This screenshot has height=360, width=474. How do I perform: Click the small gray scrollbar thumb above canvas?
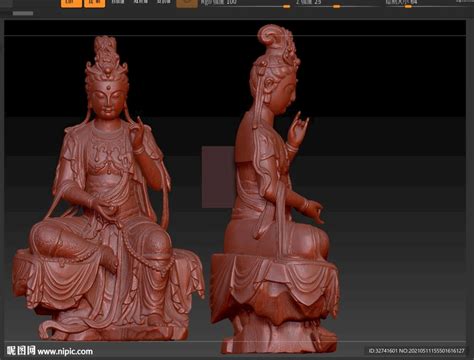[x=23, y=13]
